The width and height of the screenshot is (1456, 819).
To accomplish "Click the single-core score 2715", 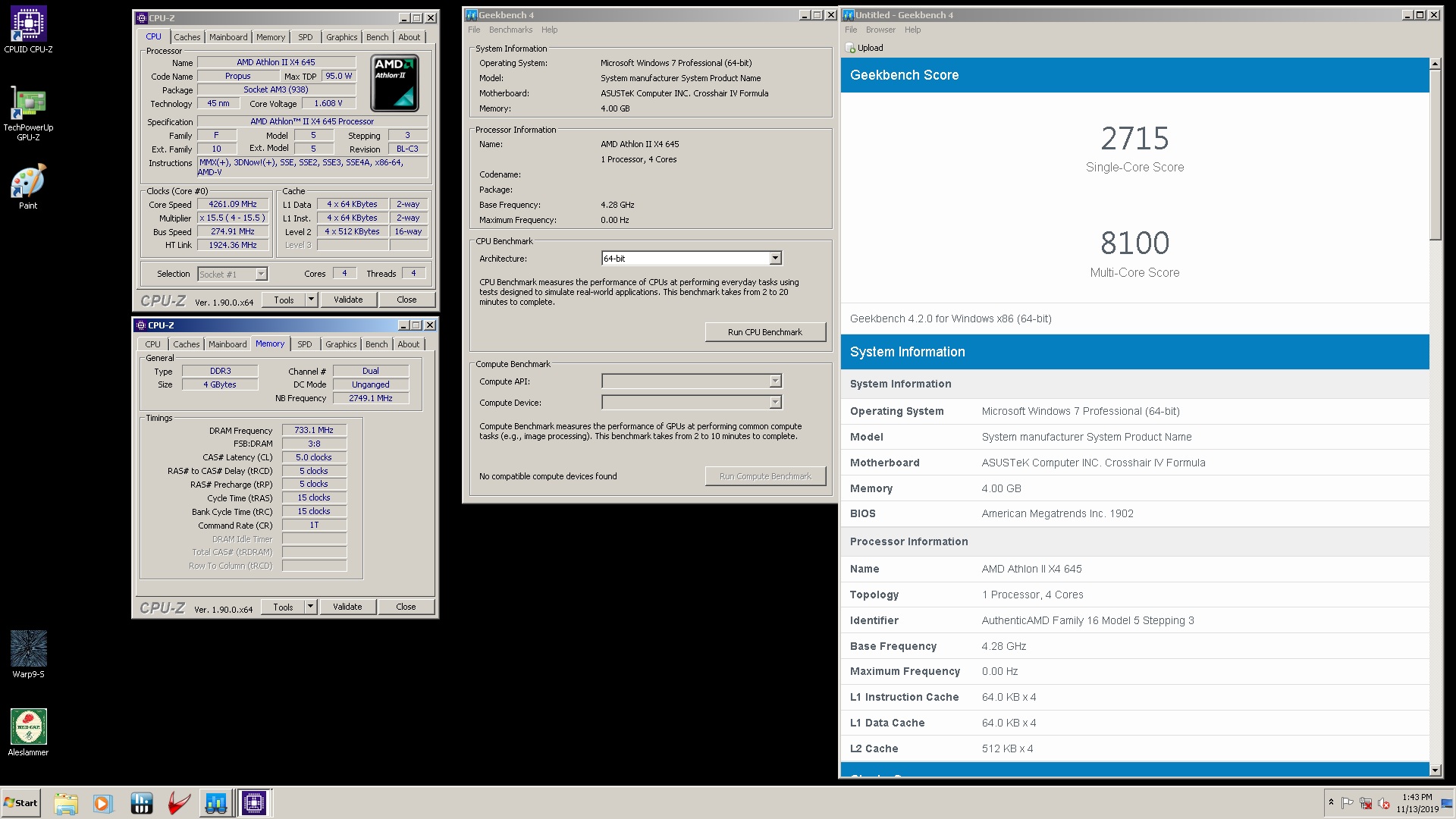I will [1134, 139].
